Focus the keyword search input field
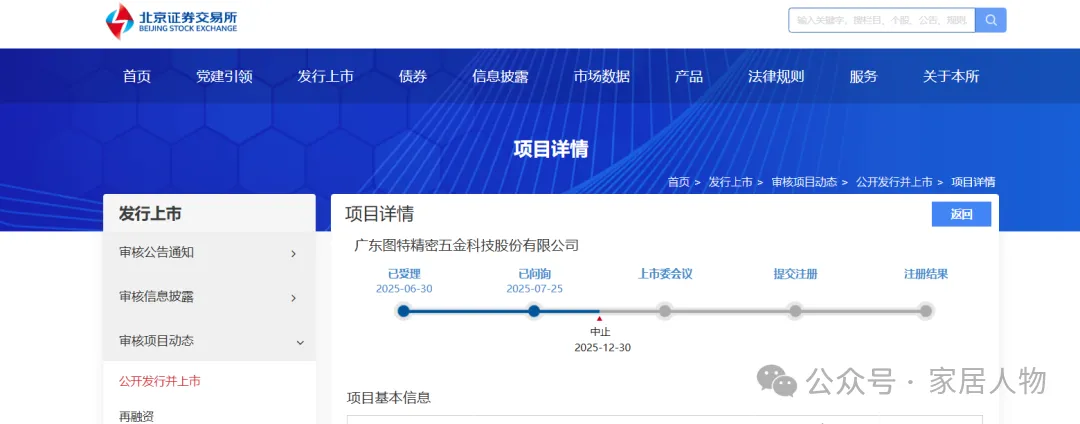The width and height of the screenshot is (1080, 424). 882,20
